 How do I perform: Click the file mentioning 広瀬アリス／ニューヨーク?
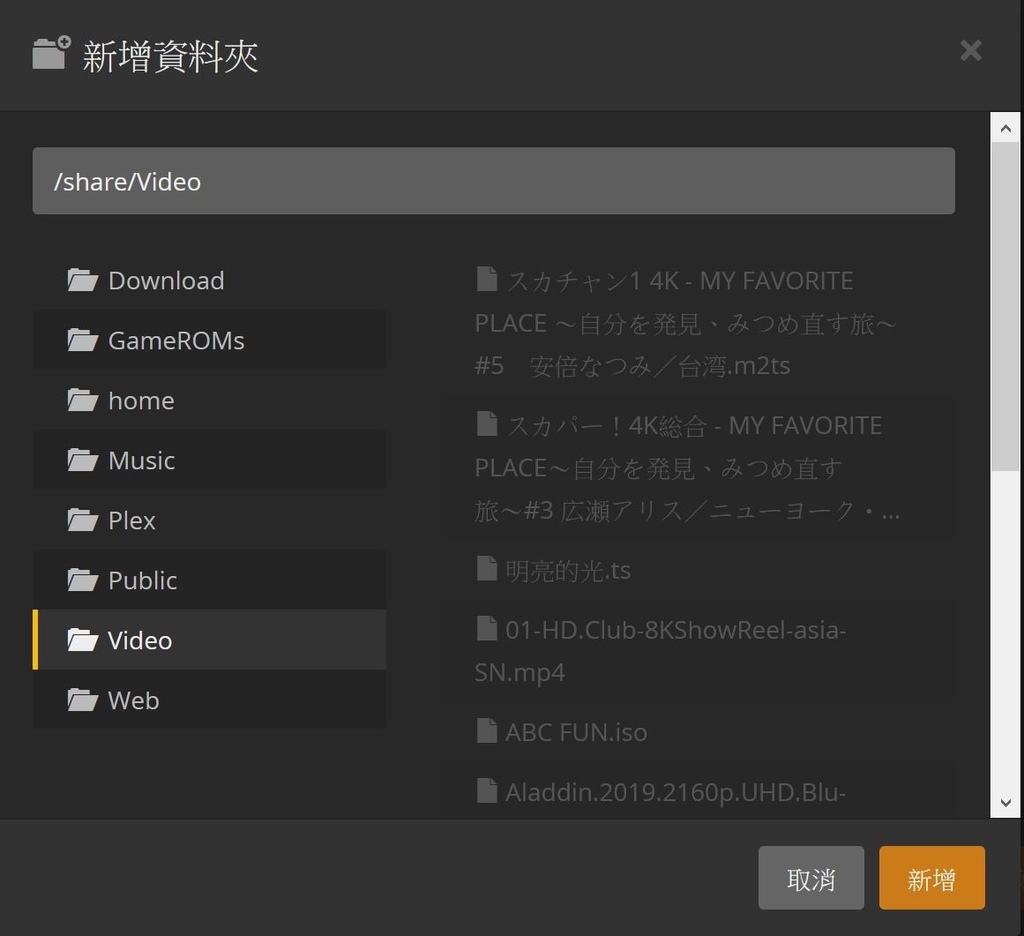pos(687,468)
